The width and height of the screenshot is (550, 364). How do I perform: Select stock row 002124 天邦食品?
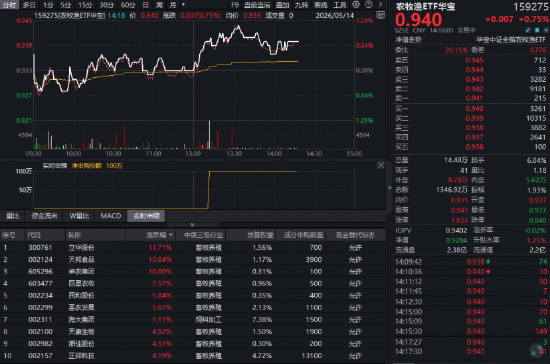click(193, 259)
